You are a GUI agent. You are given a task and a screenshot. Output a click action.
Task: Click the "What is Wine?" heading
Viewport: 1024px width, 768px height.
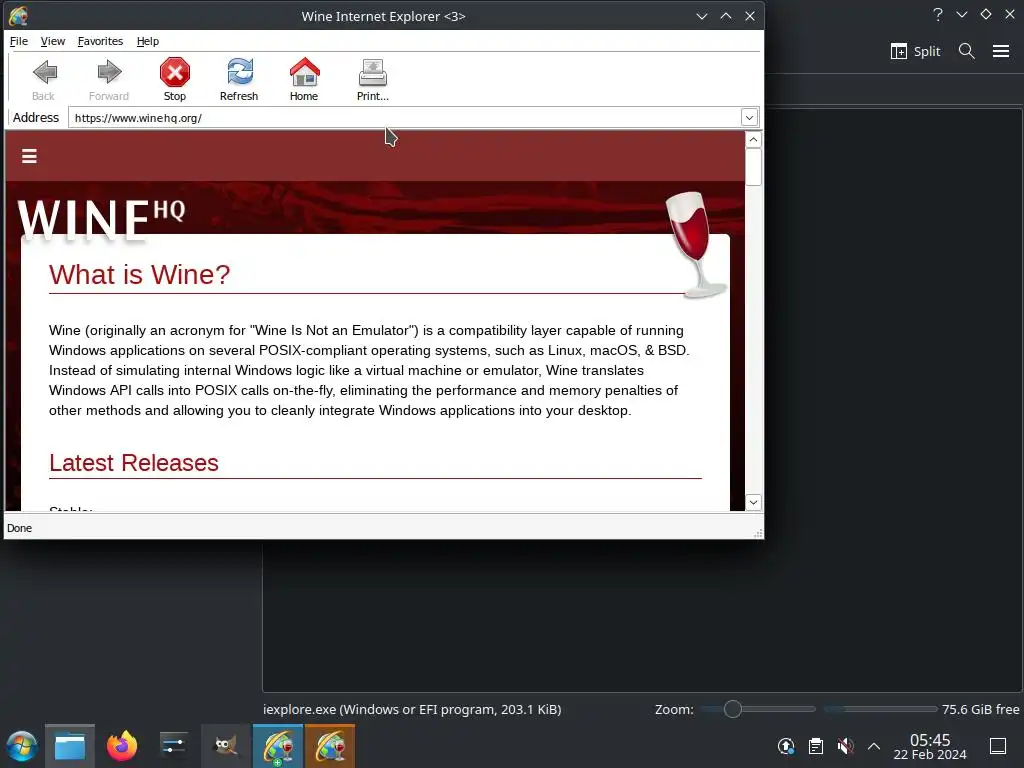click(x=140, y=275)
